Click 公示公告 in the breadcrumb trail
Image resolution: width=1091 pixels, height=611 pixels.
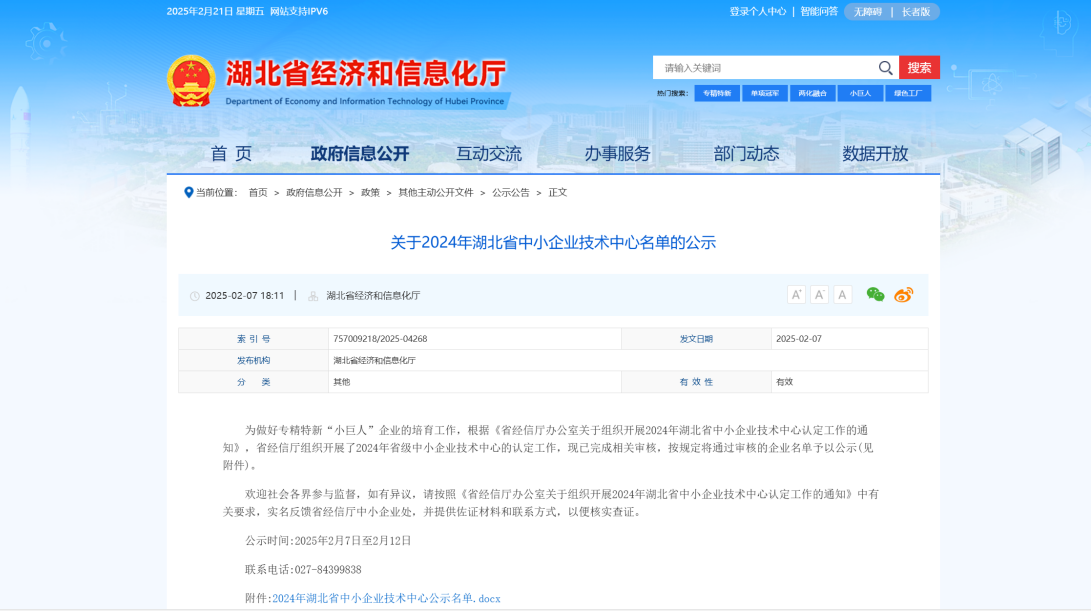point(510,192)
